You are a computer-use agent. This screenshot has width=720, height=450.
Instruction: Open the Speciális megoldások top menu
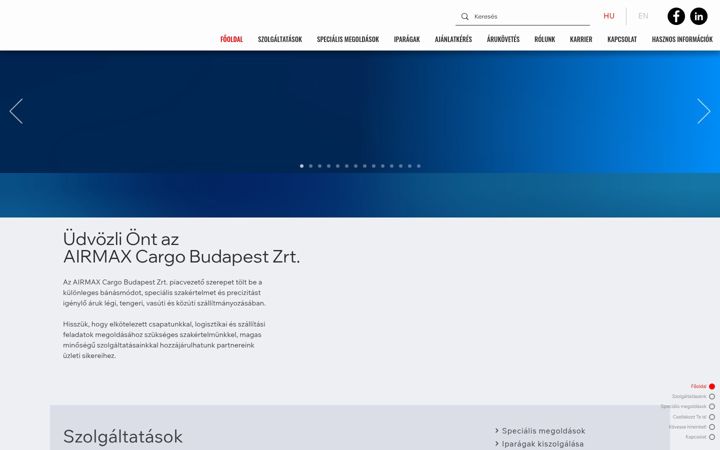coord(348,39)
